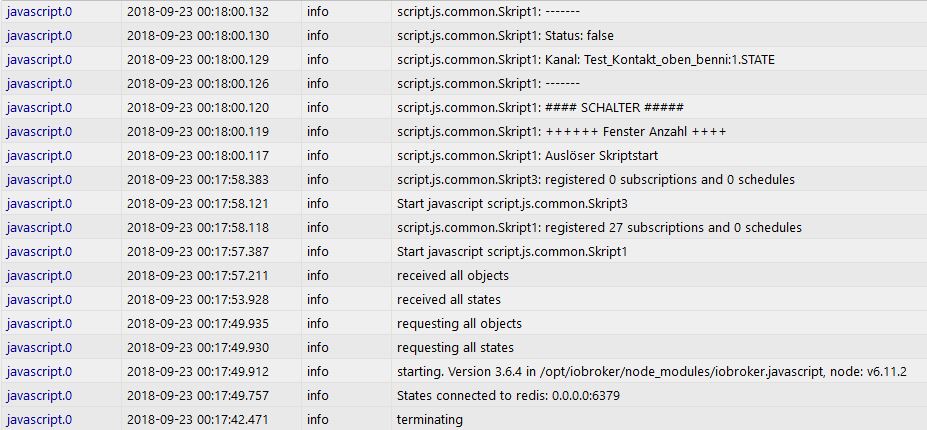Click the Kanal Test_Kontakt_oben_benni log message

point(585,60)
